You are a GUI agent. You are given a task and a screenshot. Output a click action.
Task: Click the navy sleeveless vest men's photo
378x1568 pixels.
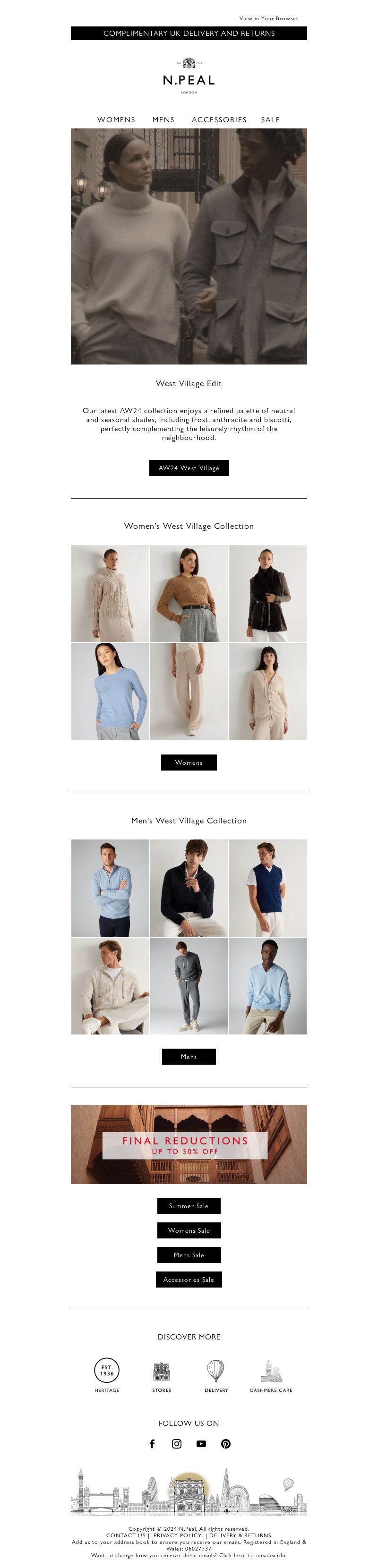(x=268, y=888)
